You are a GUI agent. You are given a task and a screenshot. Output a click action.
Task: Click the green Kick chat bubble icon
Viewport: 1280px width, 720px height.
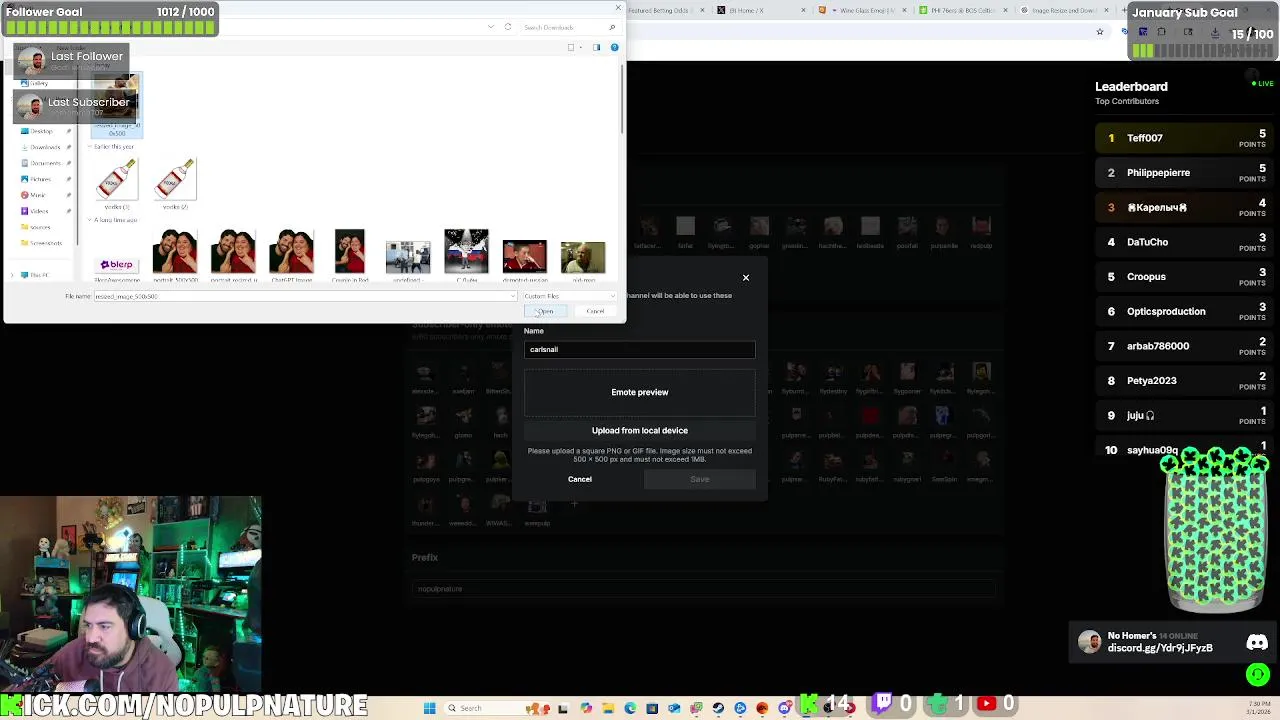click(1258, 675)
